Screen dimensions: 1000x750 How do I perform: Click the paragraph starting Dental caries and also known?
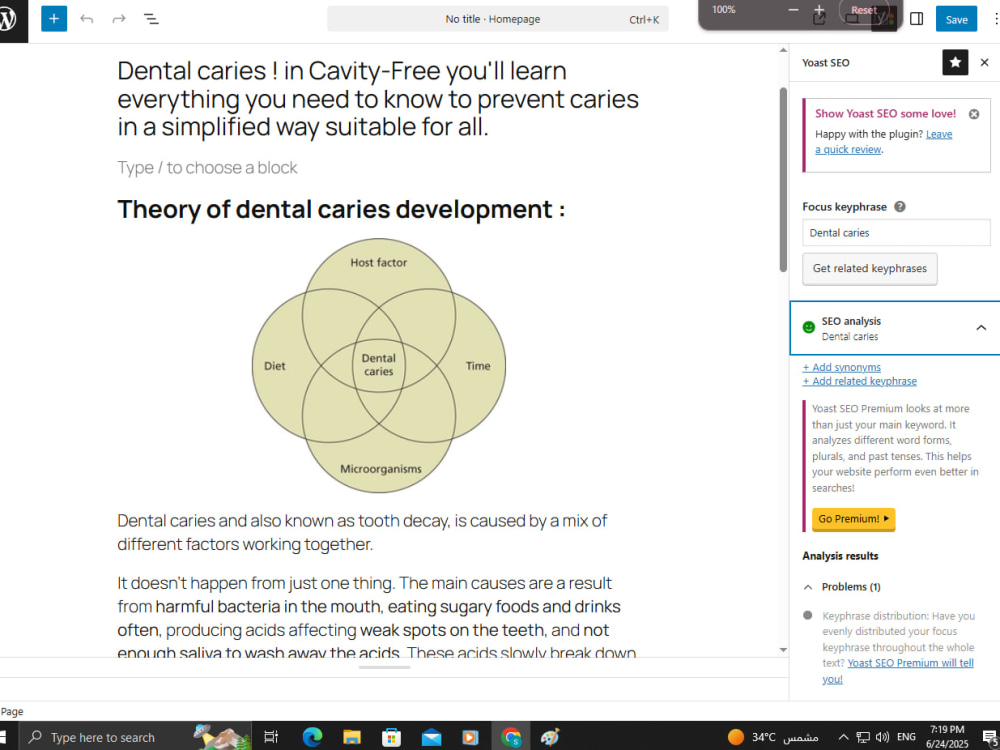[362, 533]
